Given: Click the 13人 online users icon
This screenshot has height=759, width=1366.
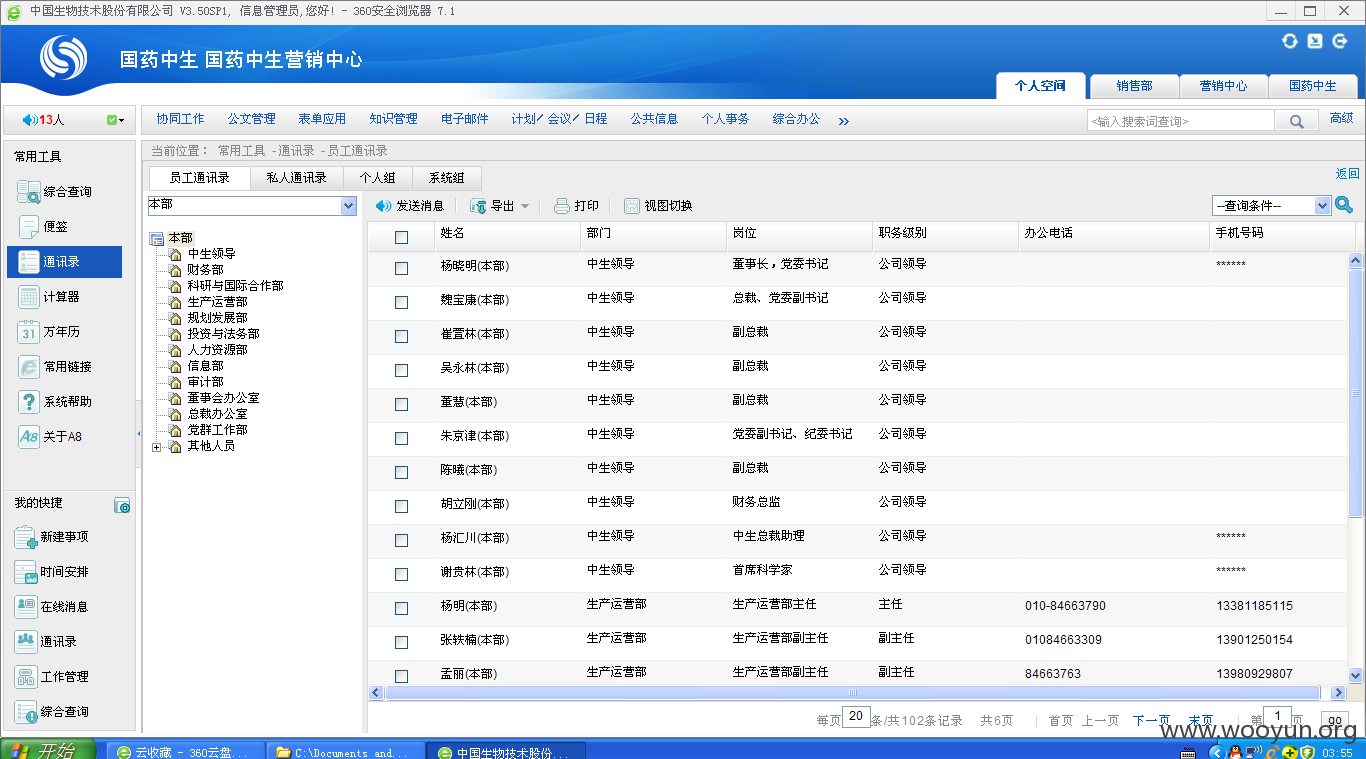Looking at the screenshot, I should (x=44, y=120).
